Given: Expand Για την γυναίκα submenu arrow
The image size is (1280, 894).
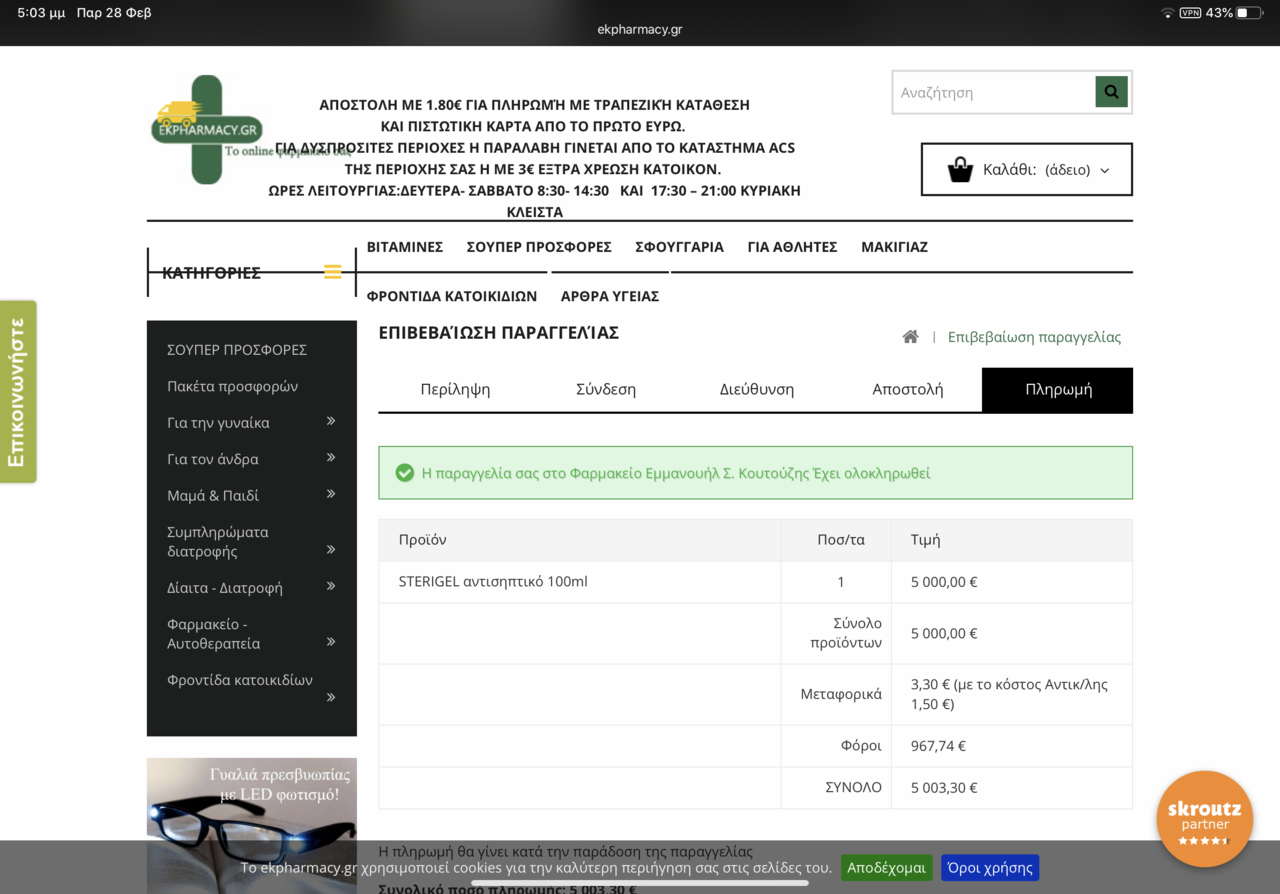Looking at the screenshot, I should coord(331,422).
